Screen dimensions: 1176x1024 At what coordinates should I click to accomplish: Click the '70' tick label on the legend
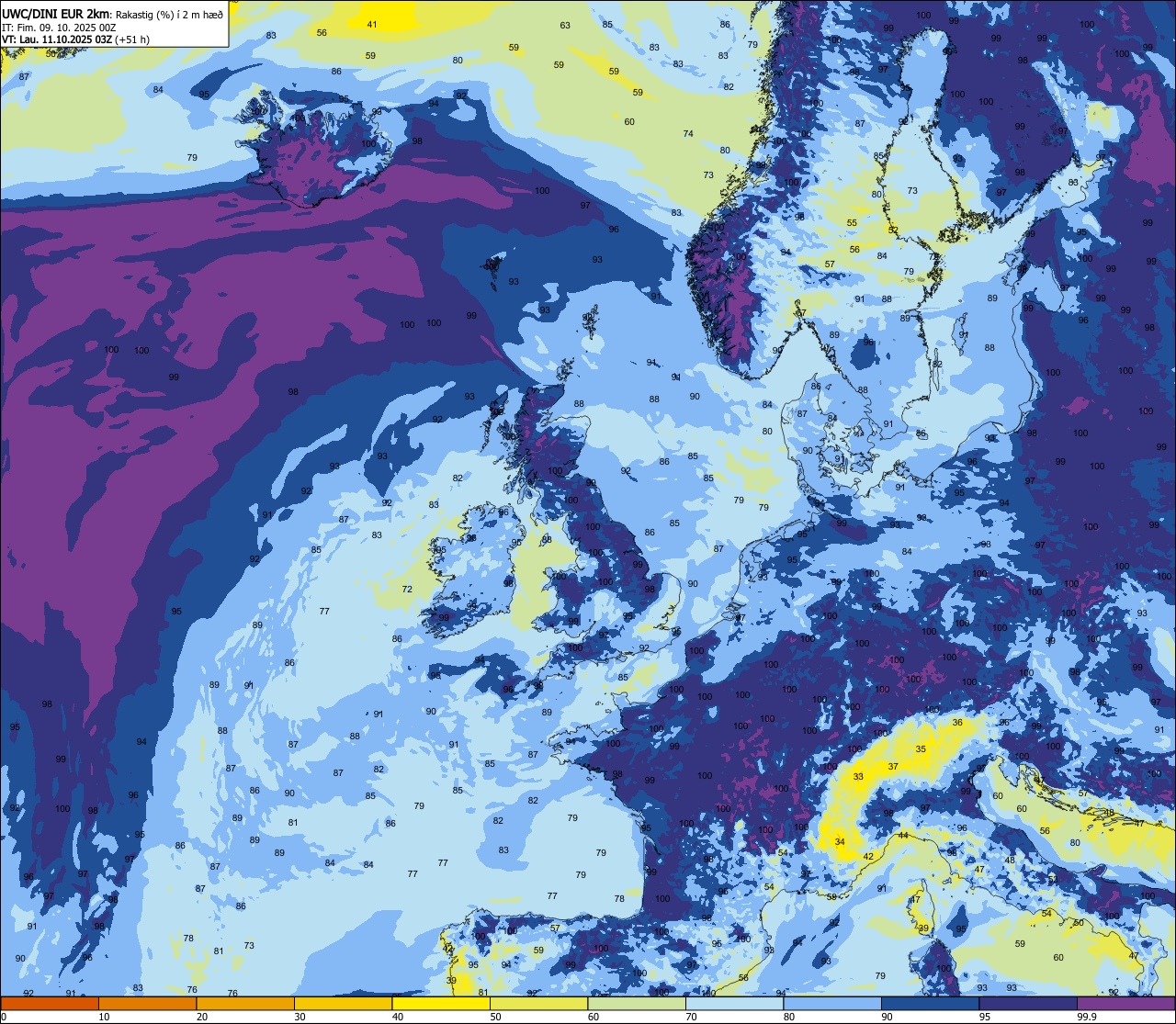click(692, 1017)
